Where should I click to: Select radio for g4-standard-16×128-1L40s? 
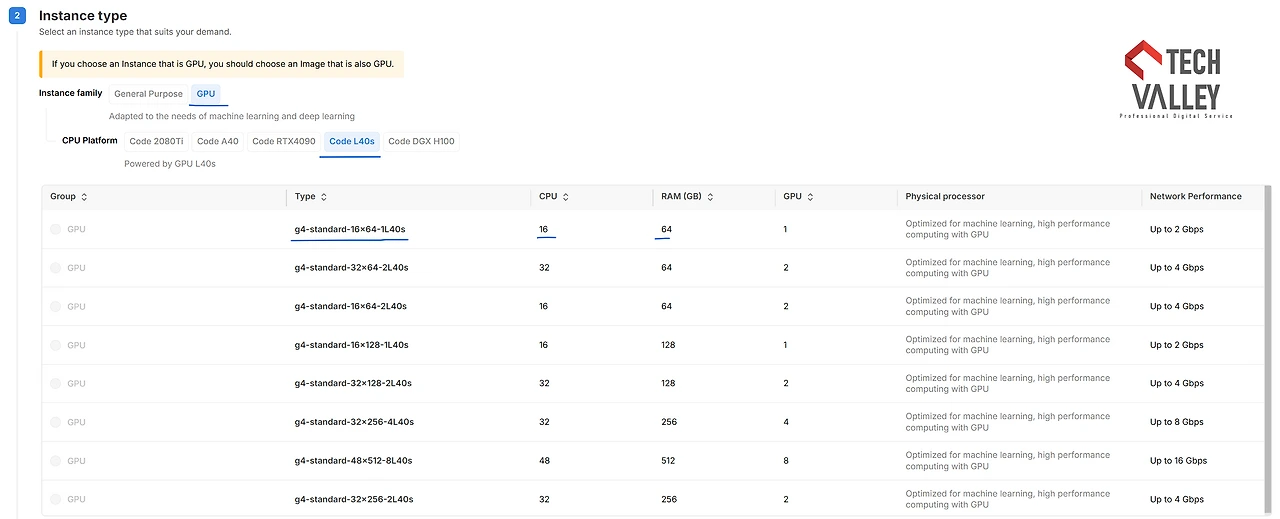55,345
